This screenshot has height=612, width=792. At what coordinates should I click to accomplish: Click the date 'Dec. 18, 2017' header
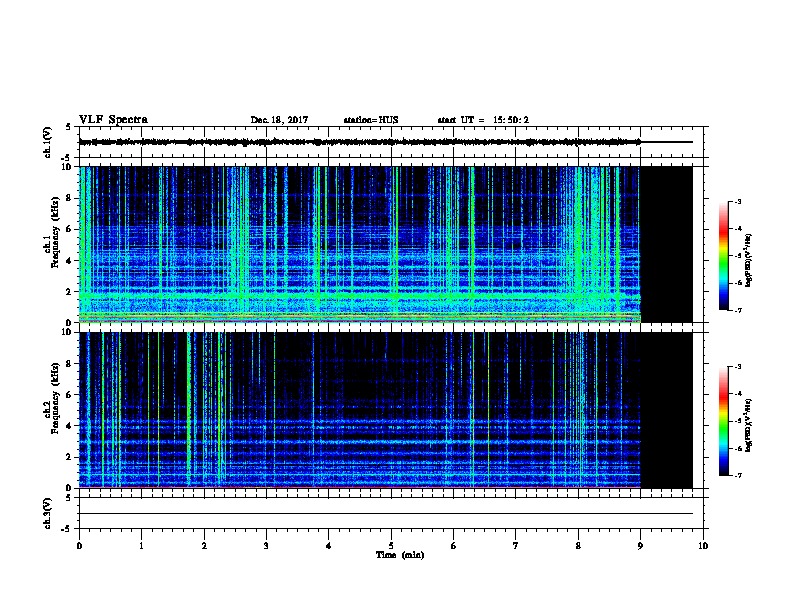(x=279, y=120)
